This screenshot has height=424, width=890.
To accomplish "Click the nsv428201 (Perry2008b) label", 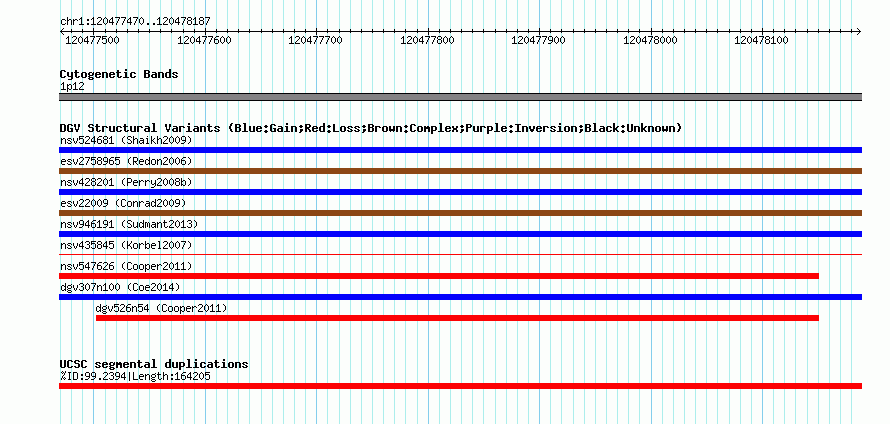I will click(126, 182).
